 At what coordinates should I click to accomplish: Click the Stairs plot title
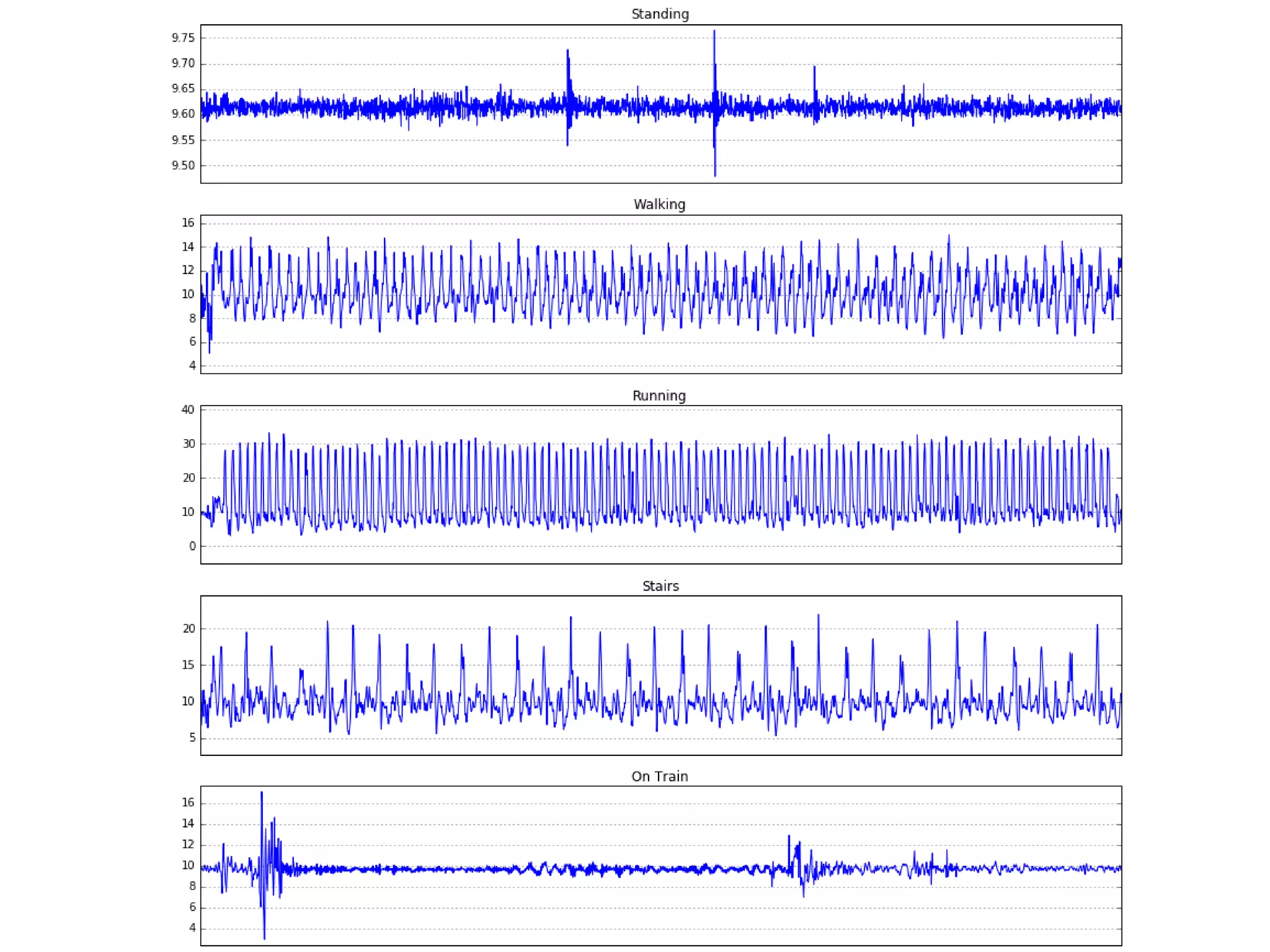click(x=660, y=586)
